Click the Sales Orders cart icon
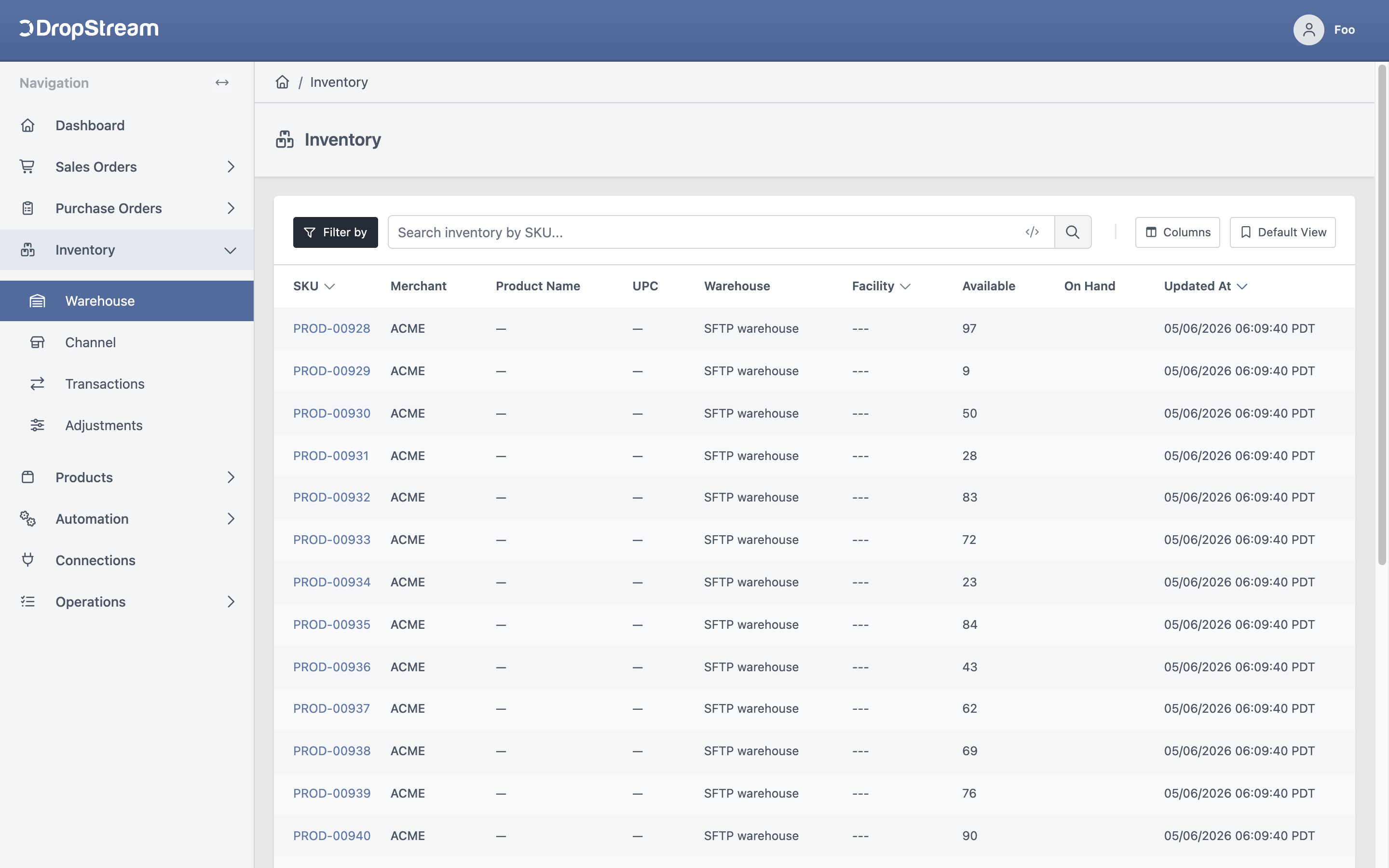 pos(27,166)
